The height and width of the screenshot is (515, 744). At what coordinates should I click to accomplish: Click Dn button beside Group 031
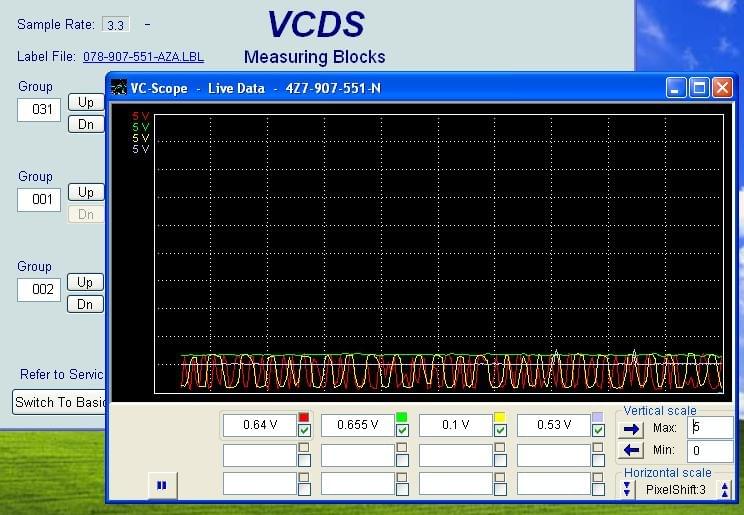click(86, 124)
